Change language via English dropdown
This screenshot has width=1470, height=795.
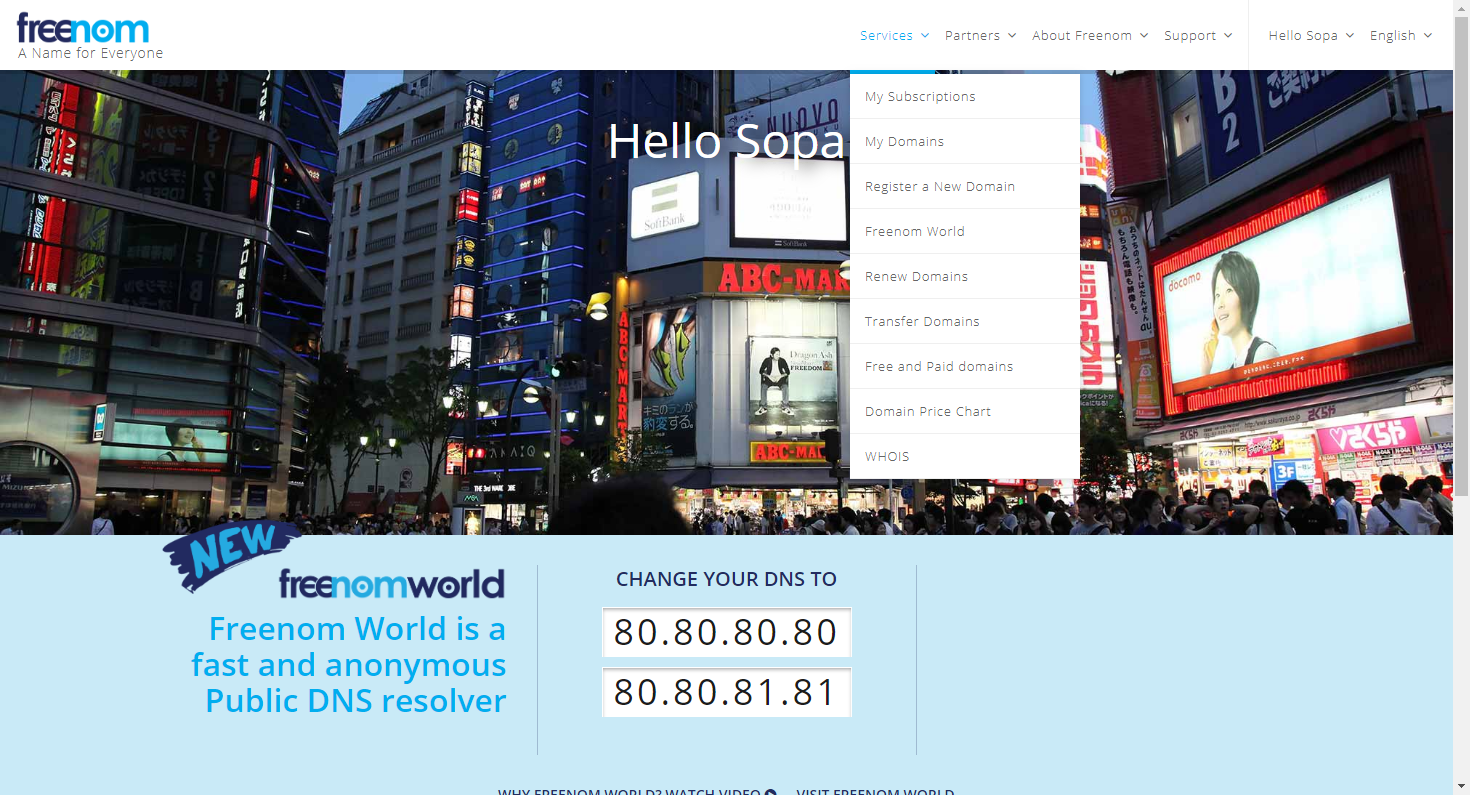tap(1401, 36)
